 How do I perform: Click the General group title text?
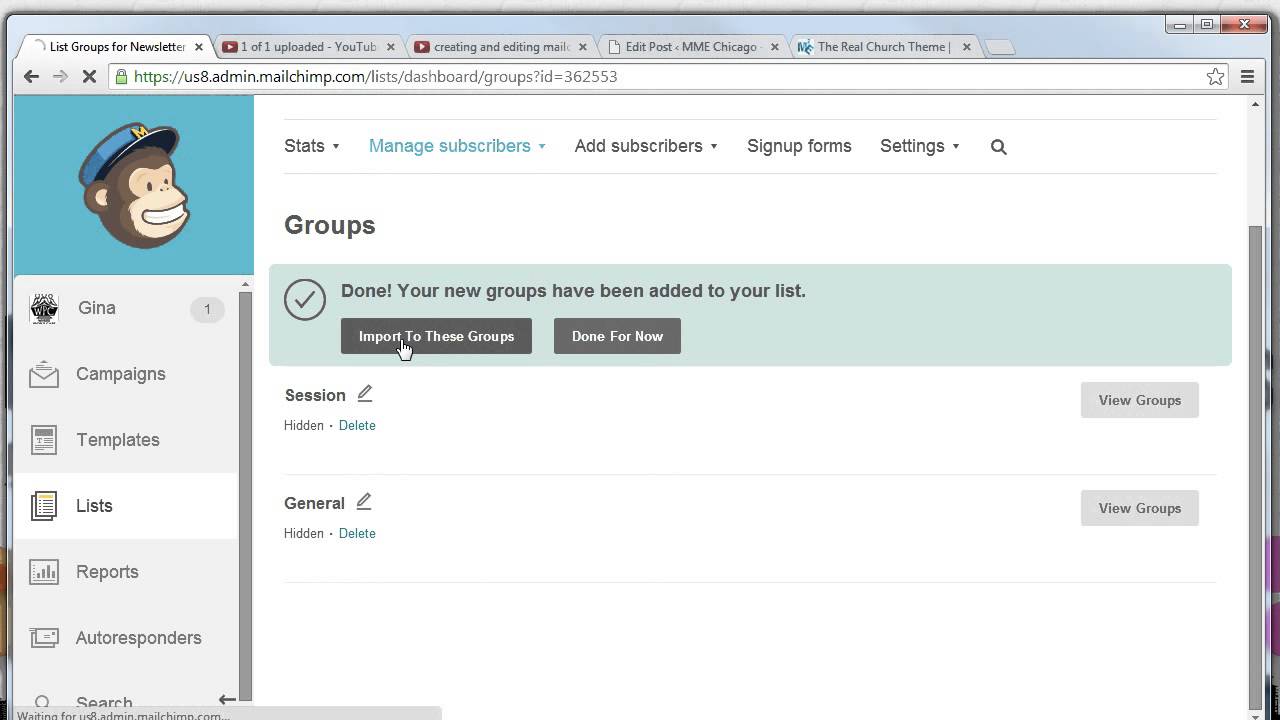tap(314, 503)
